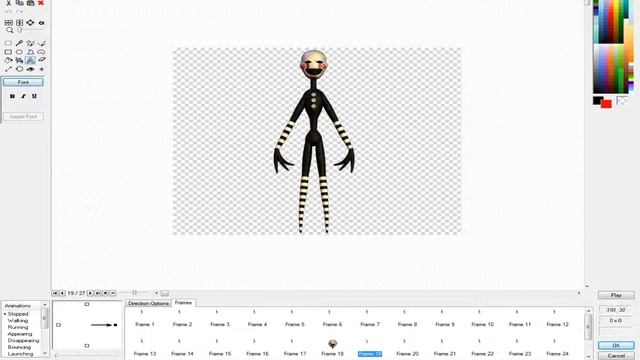The width and height of the screenshot is (640, 360).
Task: Toggle Underline text formatting
Action: pos(34,96)
